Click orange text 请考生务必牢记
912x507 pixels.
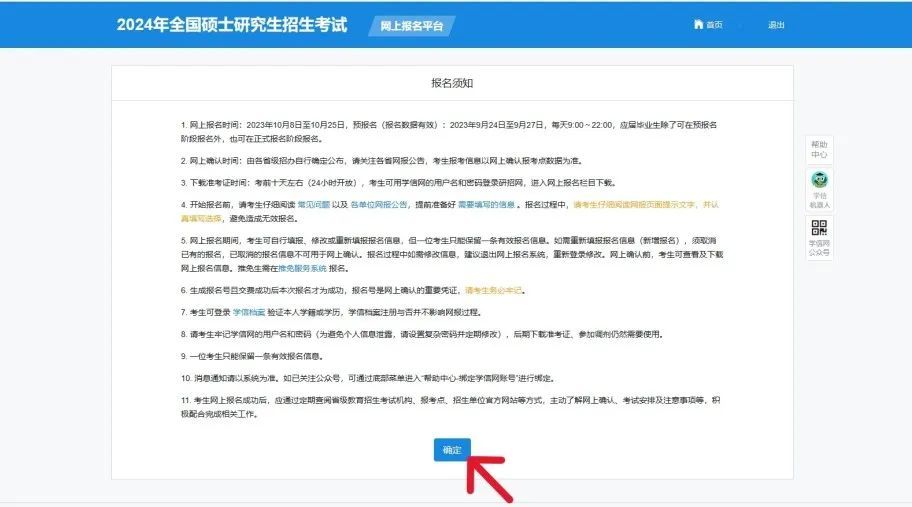(494, 290)
